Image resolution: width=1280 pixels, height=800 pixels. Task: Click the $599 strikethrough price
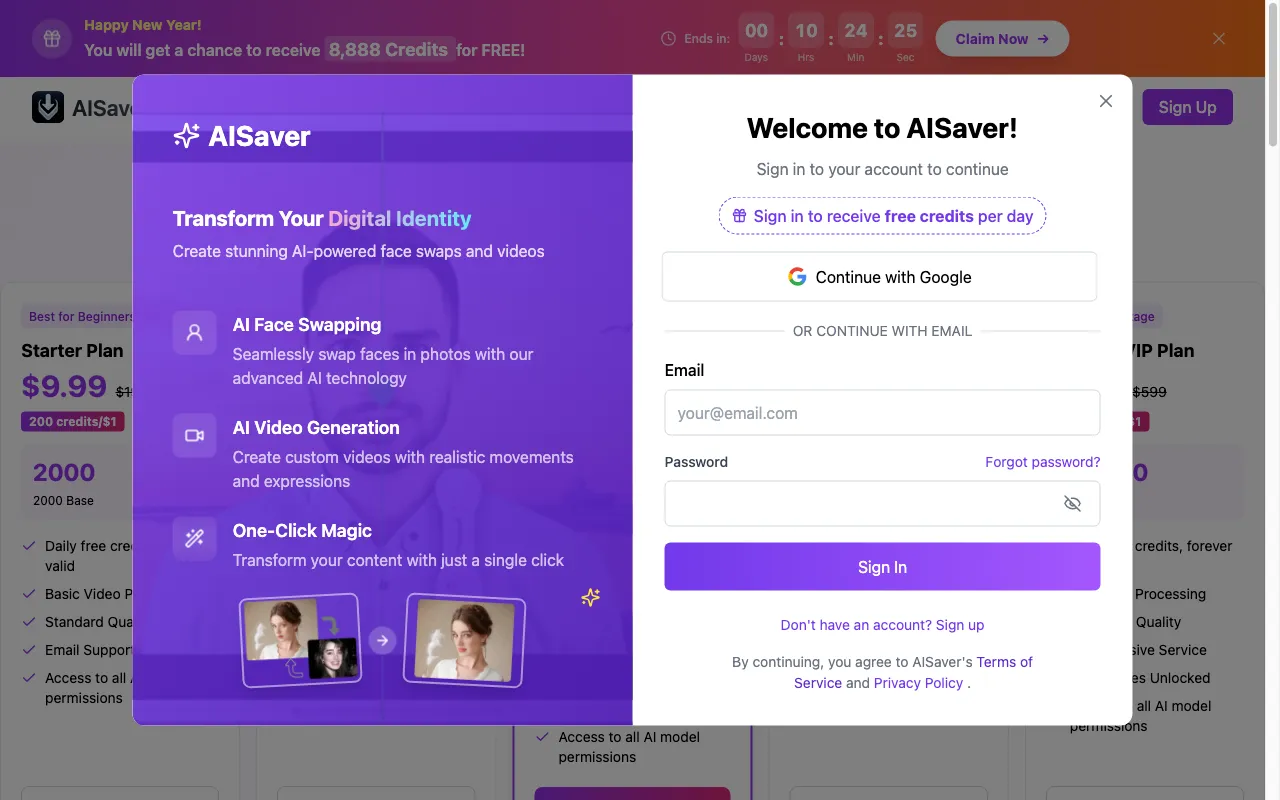pos(1149,392)
